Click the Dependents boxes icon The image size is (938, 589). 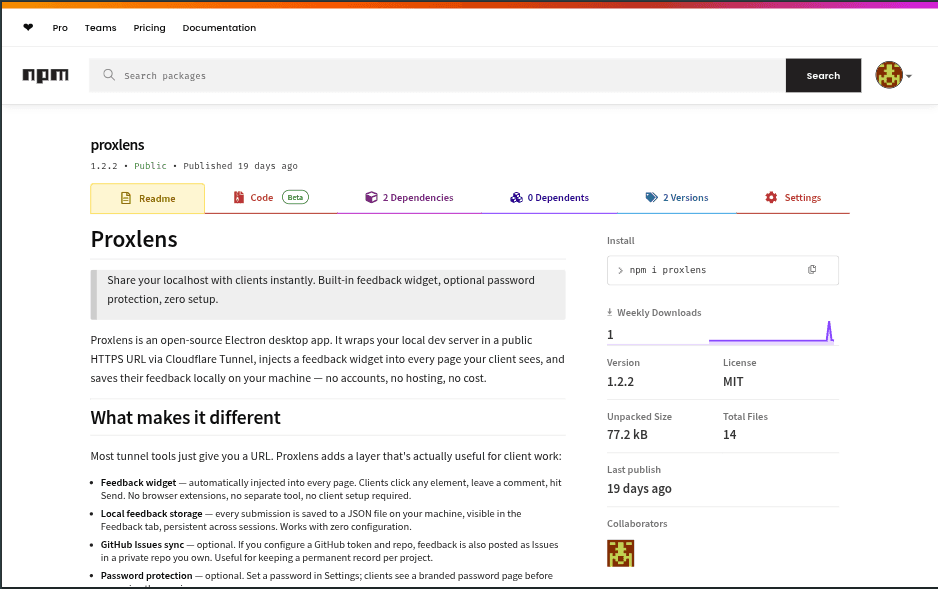(x=516, y=198)
